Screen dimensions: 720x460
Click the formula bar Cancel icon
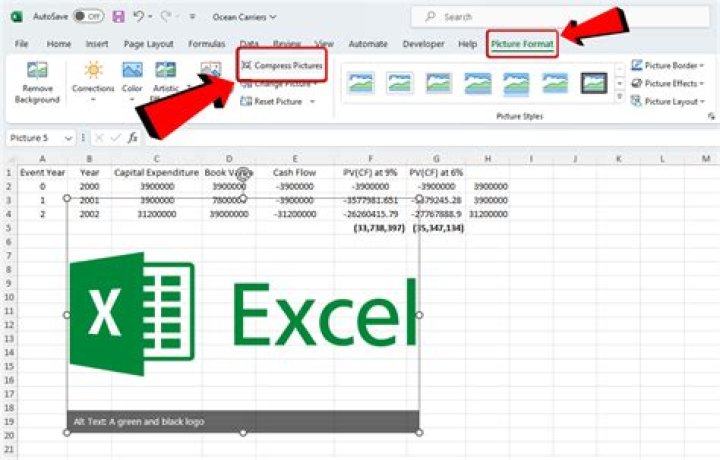tap(99, 138)
